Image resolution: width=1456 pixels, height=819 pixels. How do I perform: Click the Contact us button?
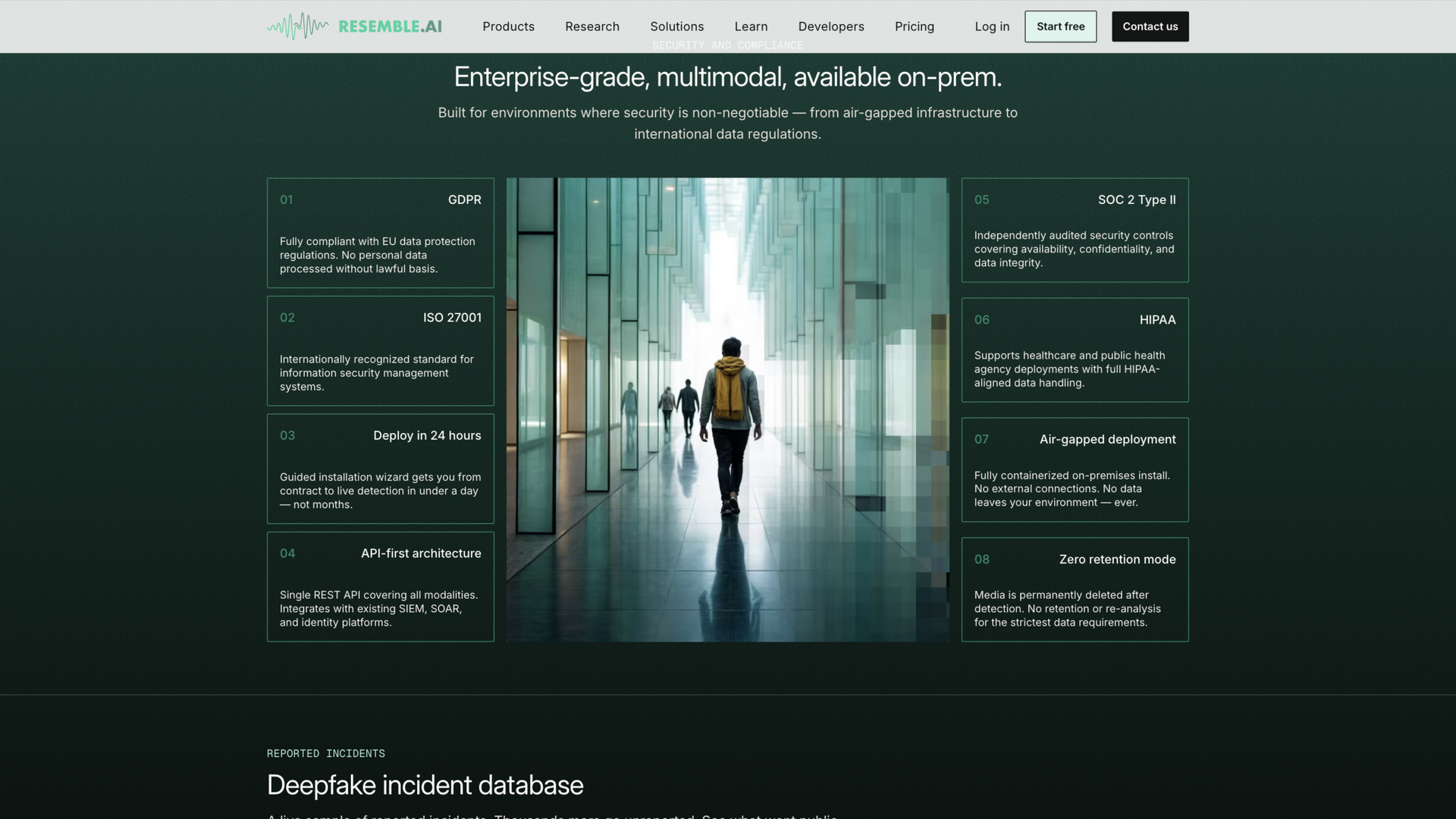pyautogui.click(x=1150, y=27)
